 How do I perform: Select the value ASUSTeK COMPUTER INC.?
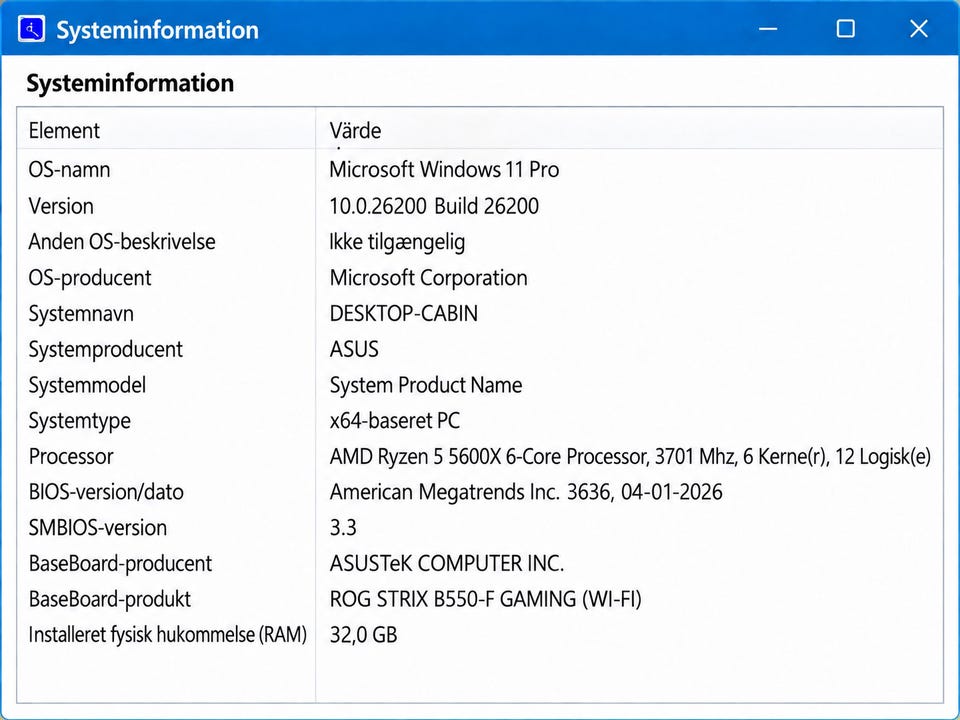tap(447, 564)
